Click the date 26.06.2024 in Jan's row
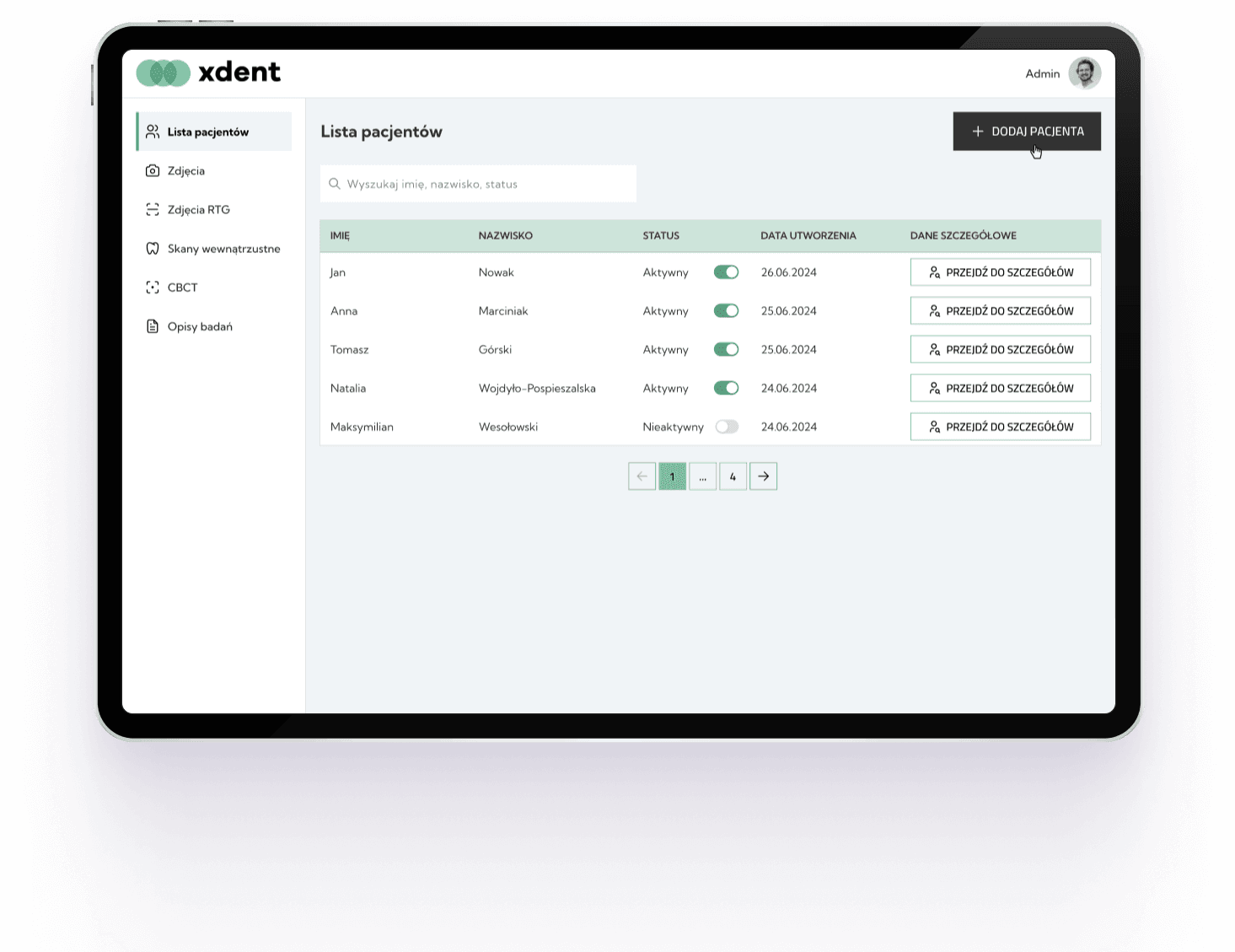The image size is (1235, 952). [789, 272]
